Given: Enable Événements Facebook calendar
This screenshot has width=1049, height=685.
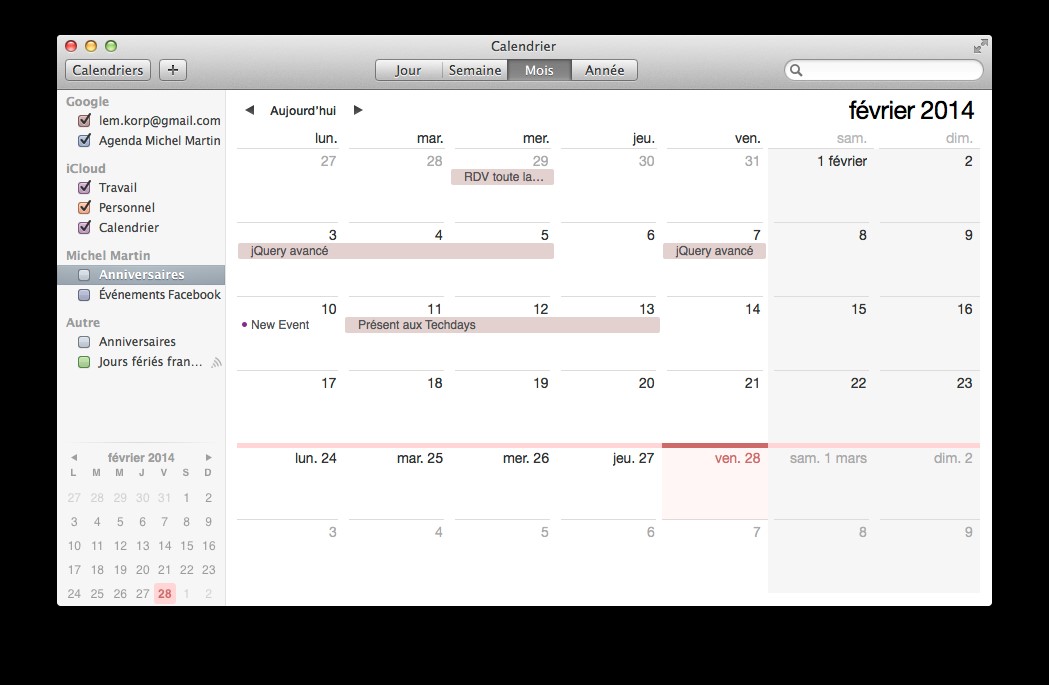Looking at the screenshot, I should pos(84,295).
